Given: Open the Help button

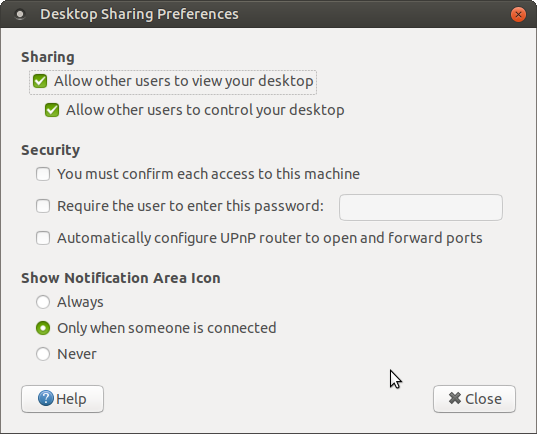Looking at the screenshot, I should point(62,399).
